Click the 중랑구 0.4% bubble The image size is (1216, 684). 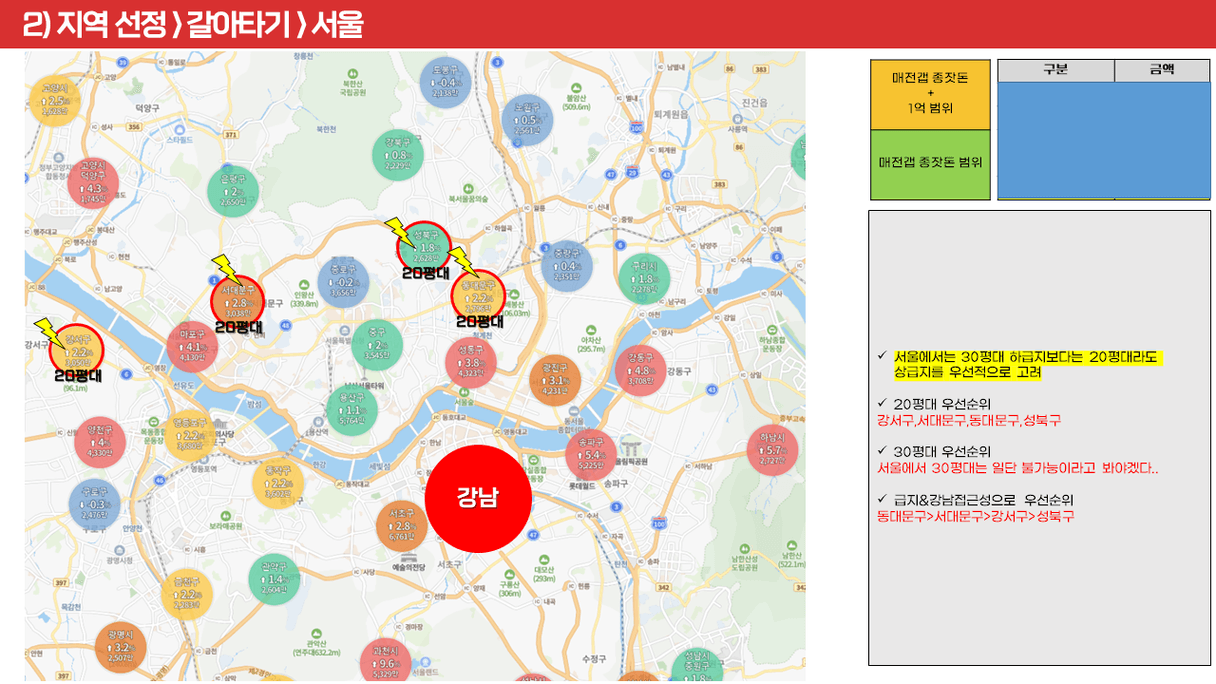(567, 265)
